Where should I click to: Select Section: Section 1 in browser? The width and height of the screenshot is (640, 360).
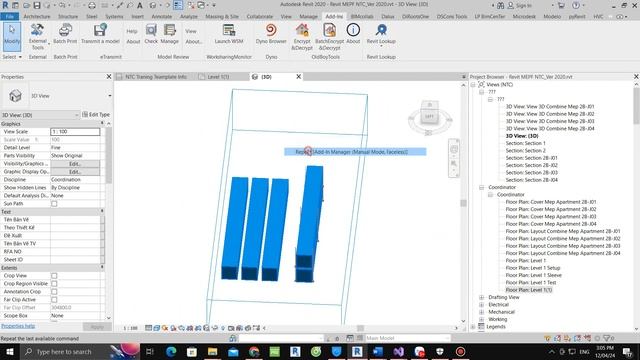525,143
